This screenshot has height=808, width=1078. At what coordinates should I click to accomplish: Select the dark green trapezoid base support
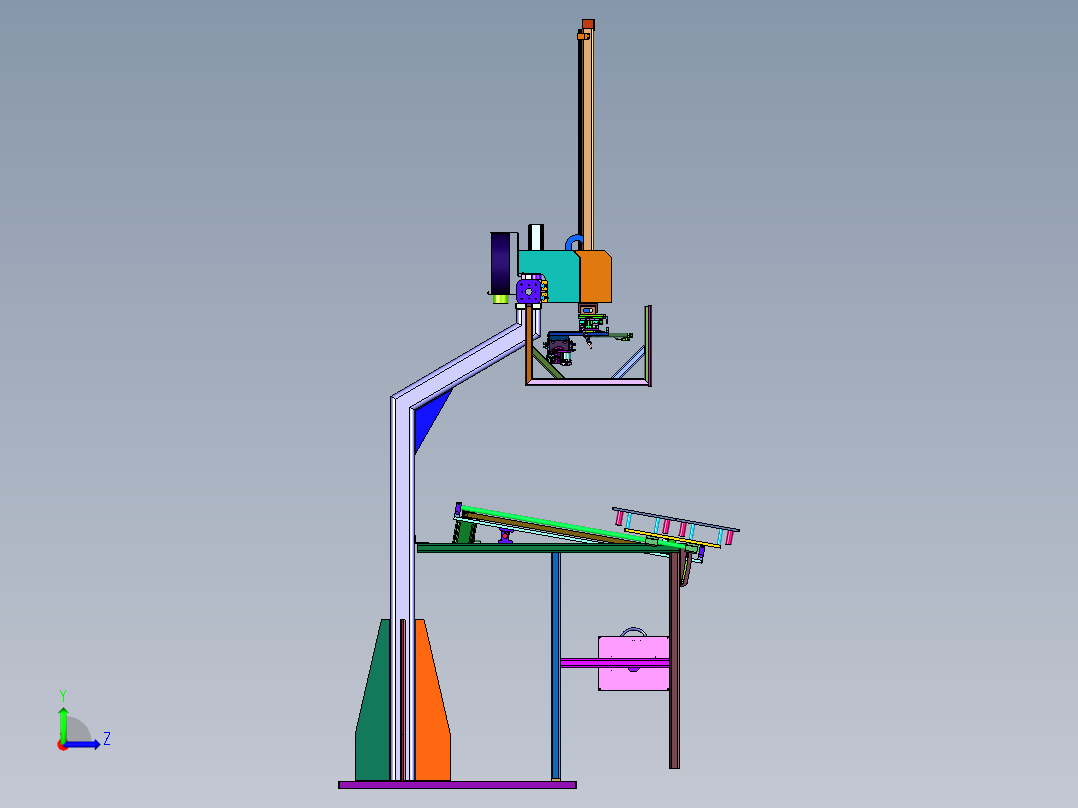[373, 700]
